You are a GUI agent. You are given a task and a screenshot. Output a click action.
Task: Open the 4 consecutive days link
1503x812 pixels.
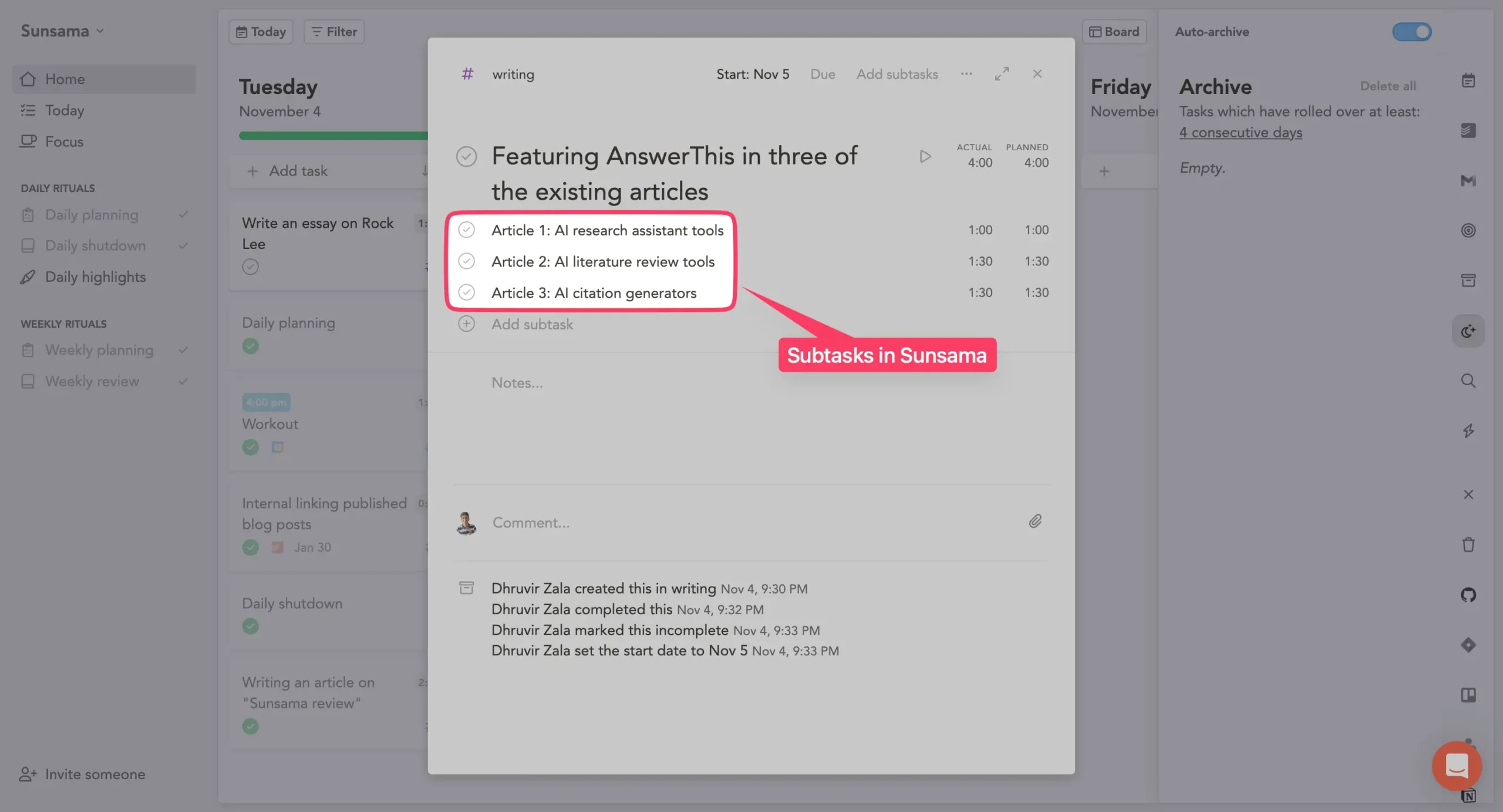pos(1240,132)
